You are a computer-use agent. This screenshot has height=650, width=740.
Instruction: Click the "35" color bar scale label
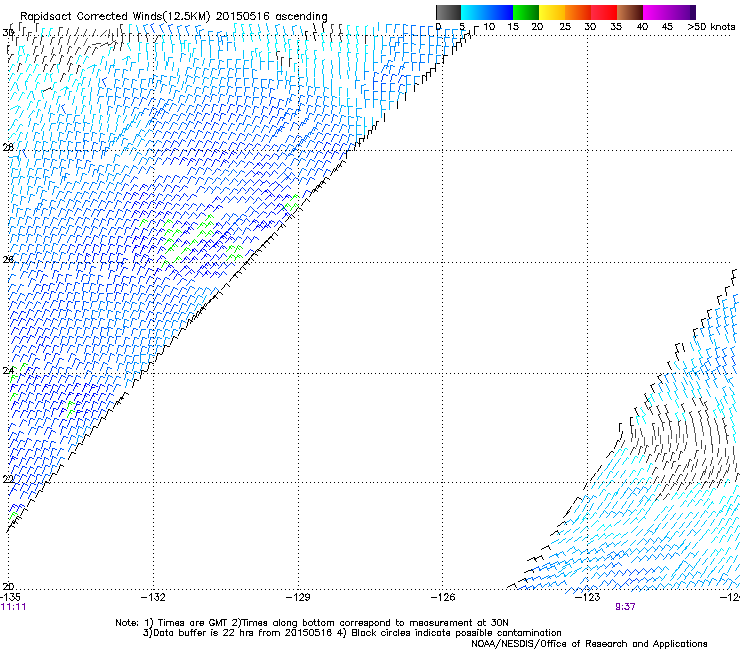(x=616, y=27)
